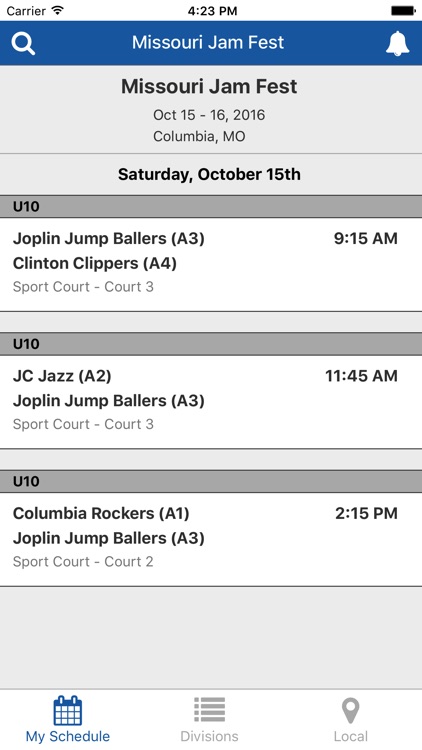422x750 pixels.
Task: Tap Columbia, MO event location text
Action: tap(199, 136)
